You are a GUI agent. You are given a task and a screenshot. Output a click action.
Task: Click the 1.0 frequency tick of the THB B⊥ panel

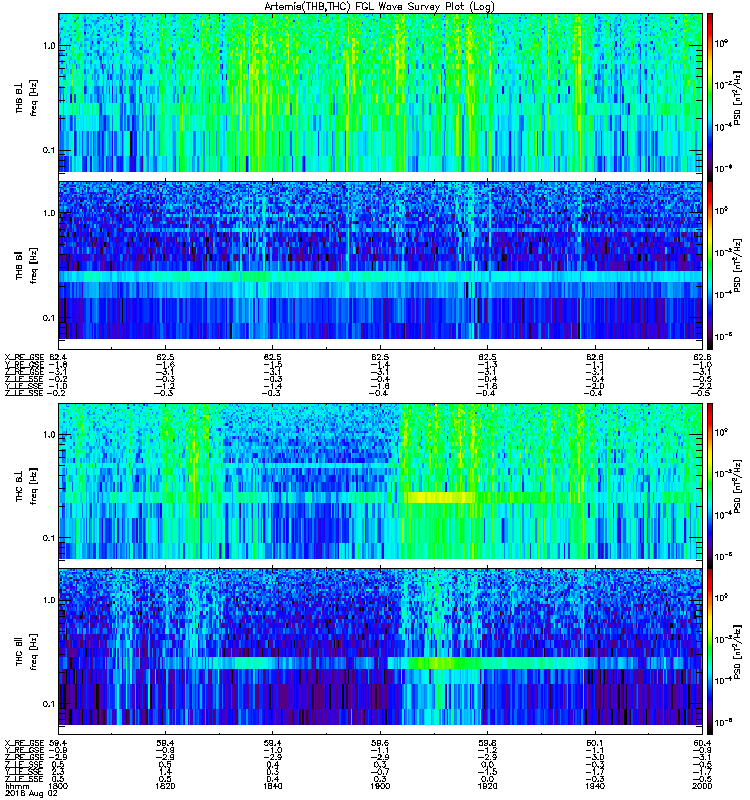49,46
